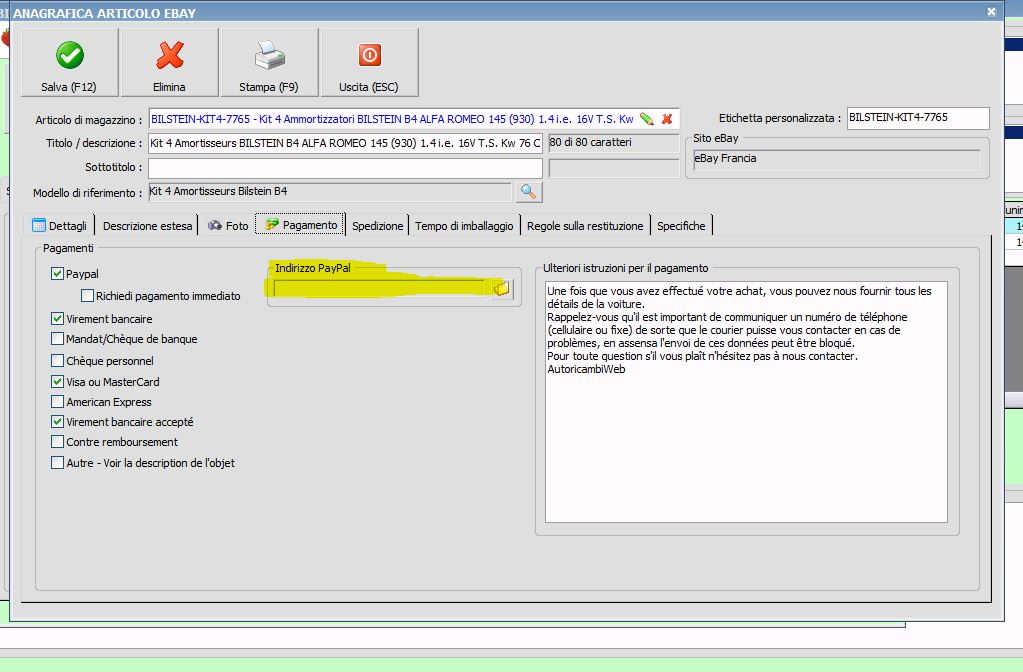Image resolution: width=1023 pixels, height=672 pixels.
Task: Click the Titolo / descrizione field
Action: click(345, 143)
